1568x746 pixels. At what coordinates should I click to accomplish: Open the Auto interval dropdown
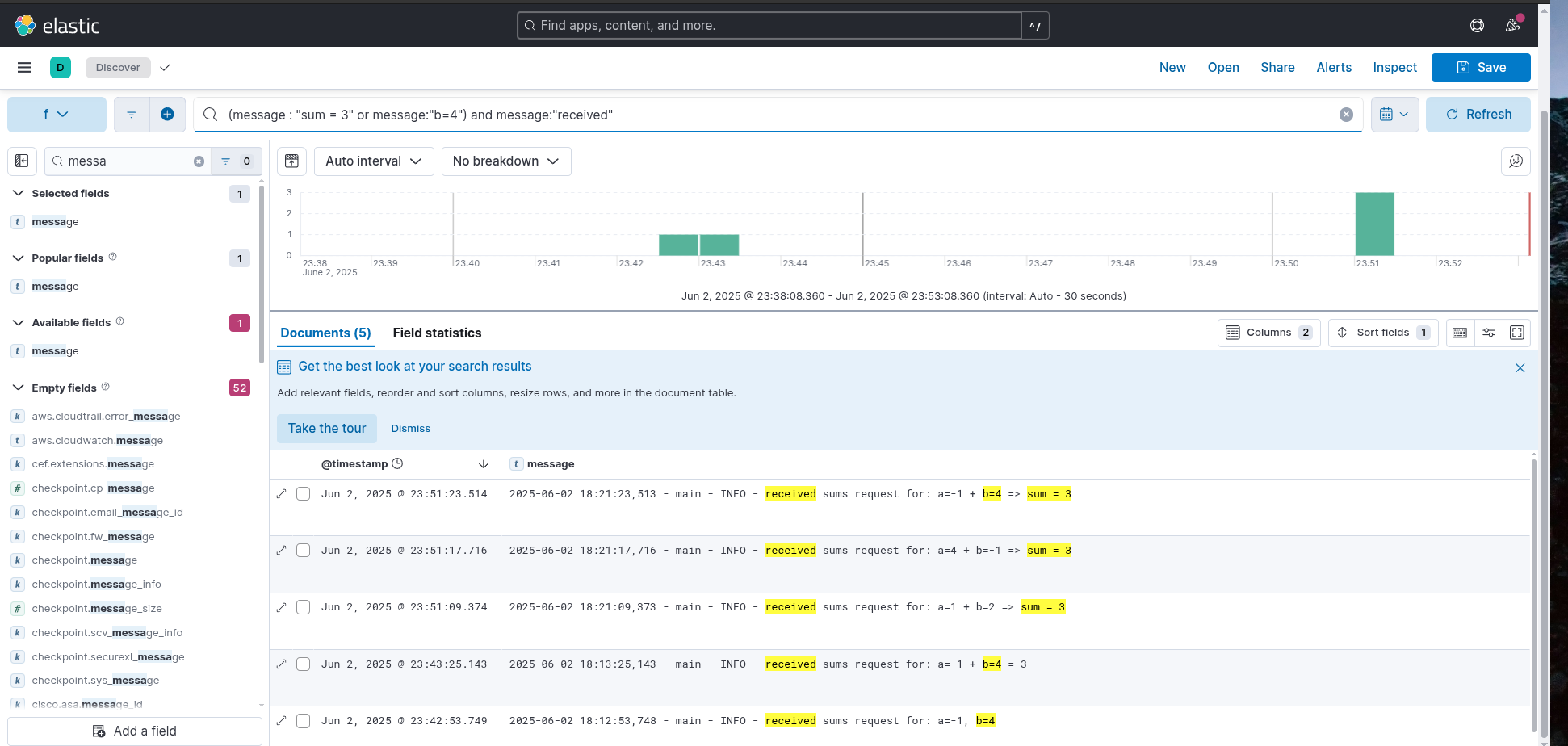click(x=374, y=161)
